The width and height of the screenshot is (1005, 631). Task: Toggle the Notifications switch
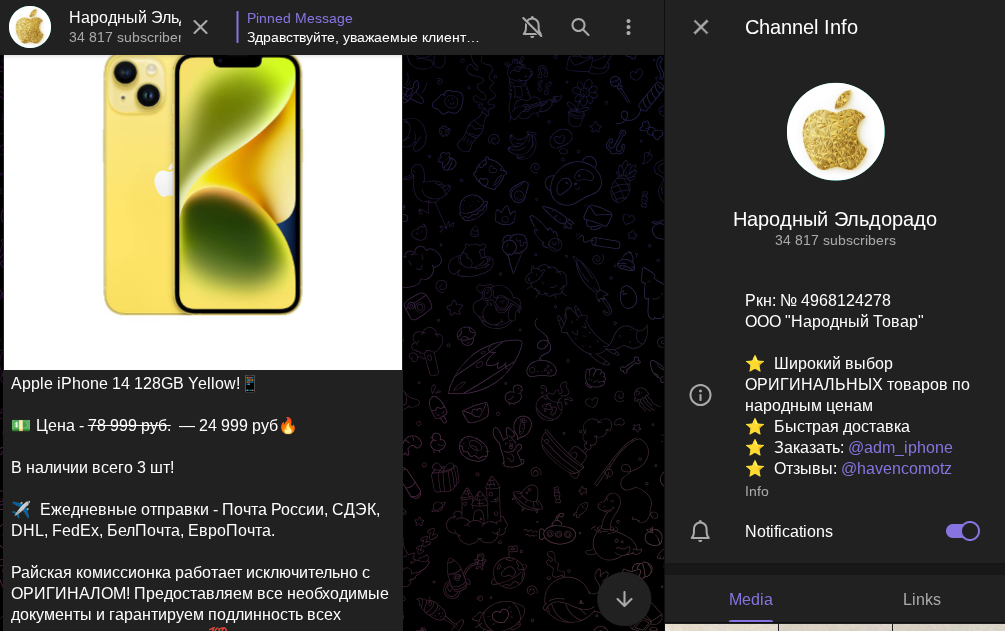click(962, 531)
